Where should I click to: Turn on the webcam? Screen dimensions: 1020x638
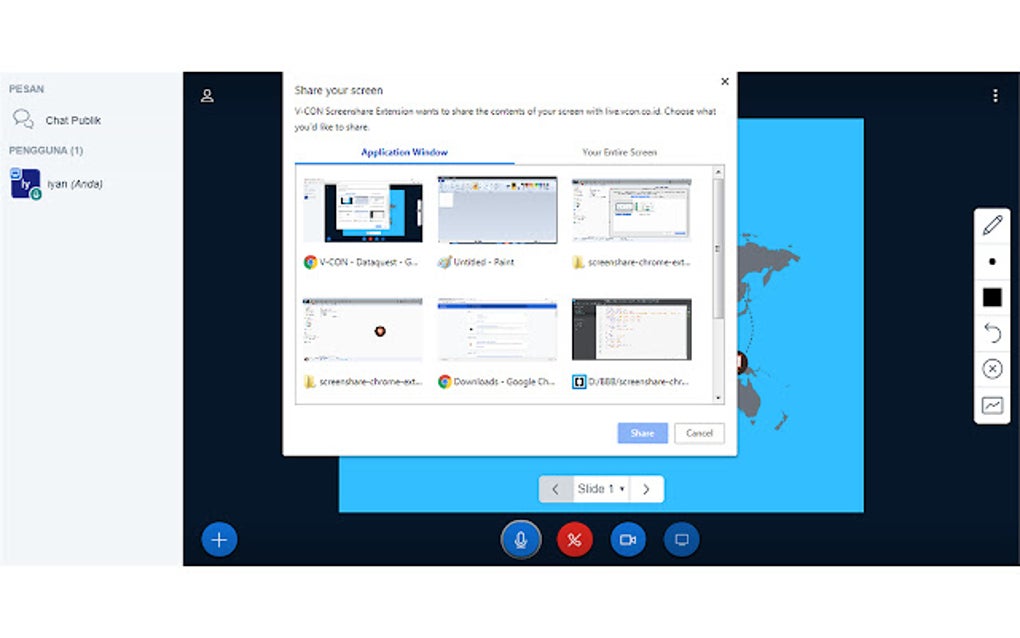(628, 539)
